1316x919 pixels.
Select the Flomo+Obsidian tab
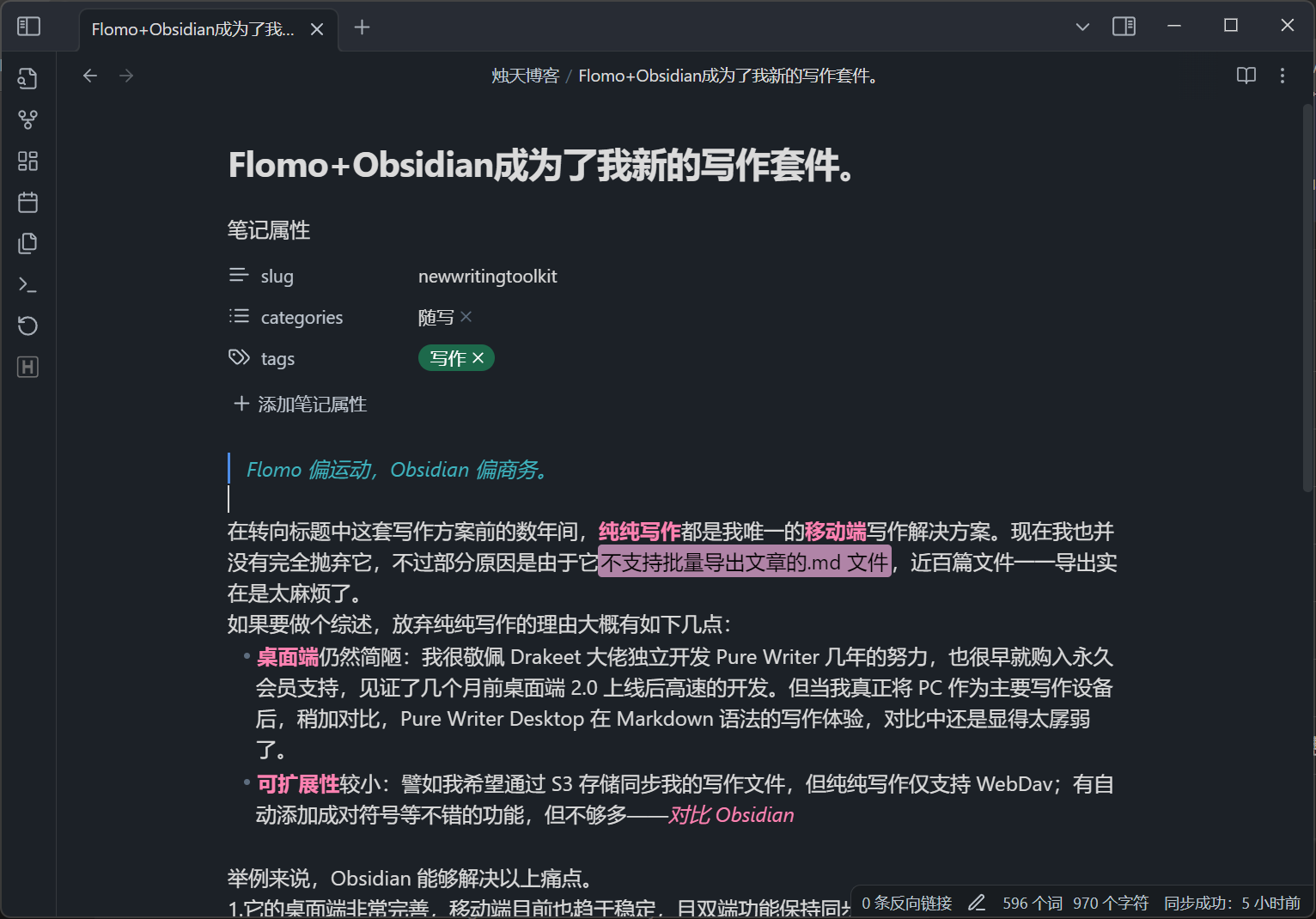(x=208, y=29)
